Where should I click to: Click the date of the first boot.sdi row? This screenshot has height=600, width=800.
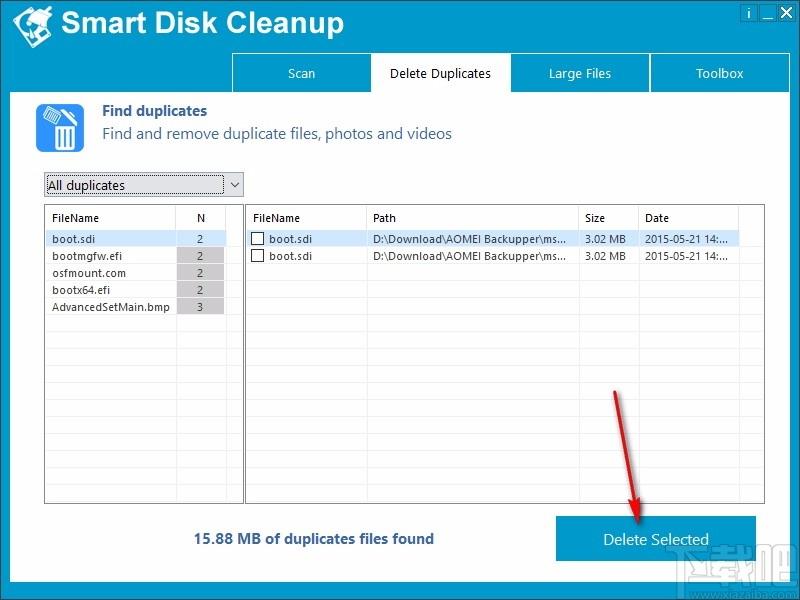pos(686,239)
